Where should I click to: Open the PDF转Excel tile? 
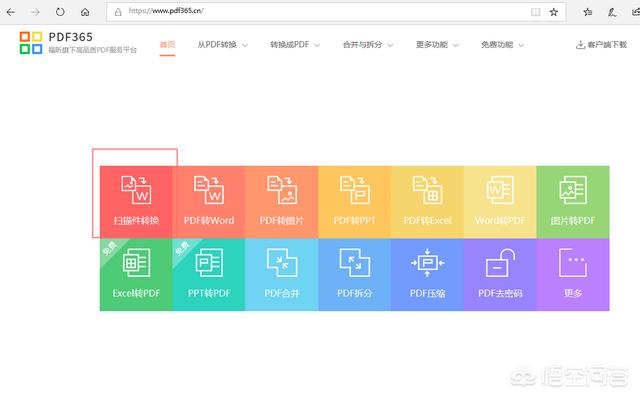[427, 202]
